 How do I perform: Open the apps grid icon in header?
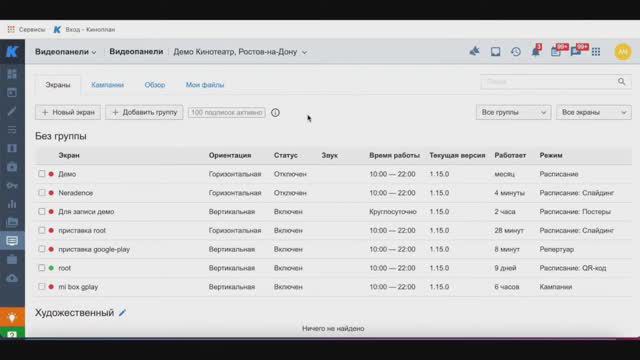pos(596,52)
